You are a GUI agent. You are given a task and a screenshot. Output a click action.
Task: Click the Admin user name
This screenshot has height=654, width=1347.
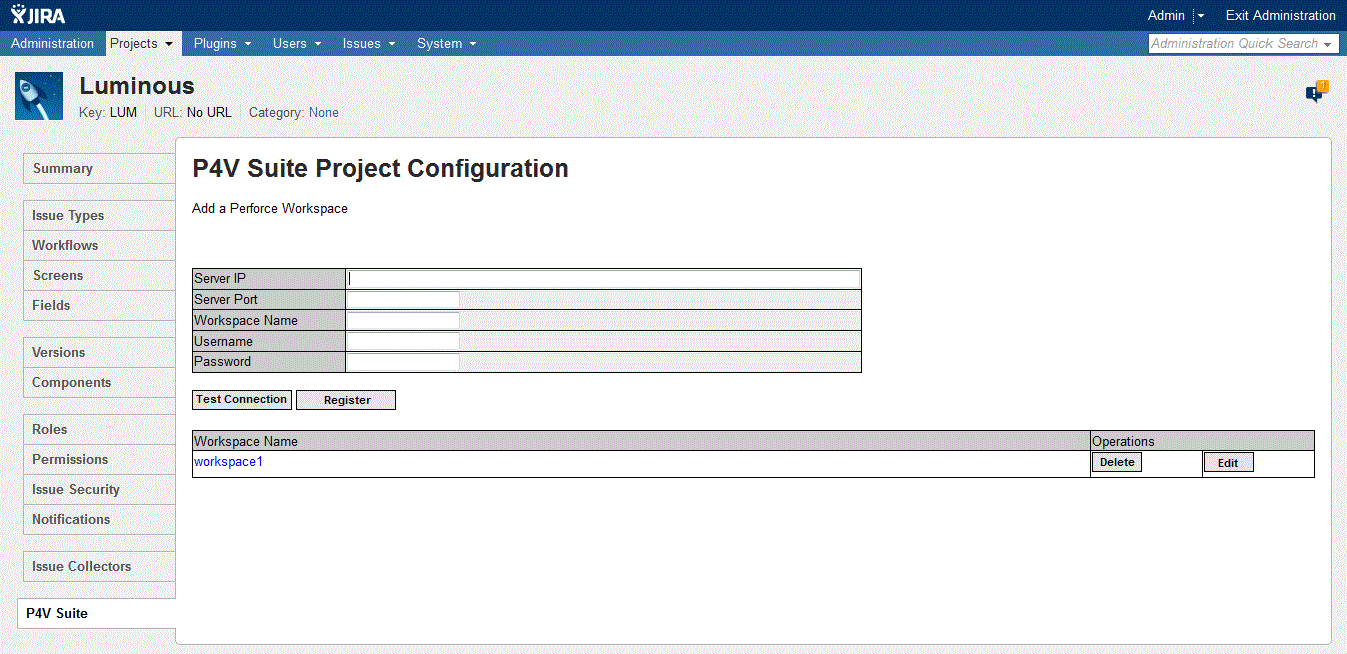tap(1166, 15)
